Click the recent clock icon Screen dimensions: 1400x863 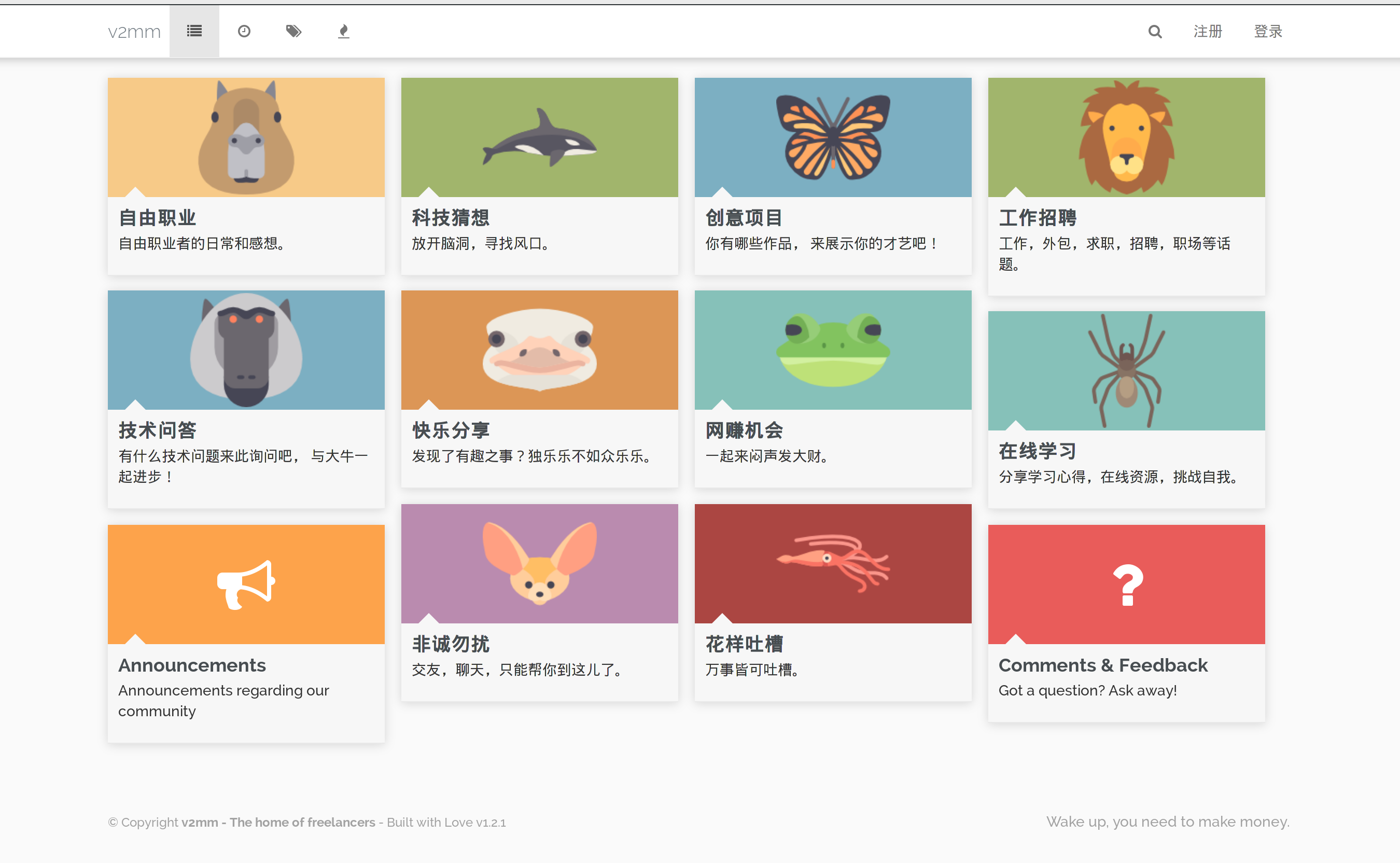pos(244,32)
